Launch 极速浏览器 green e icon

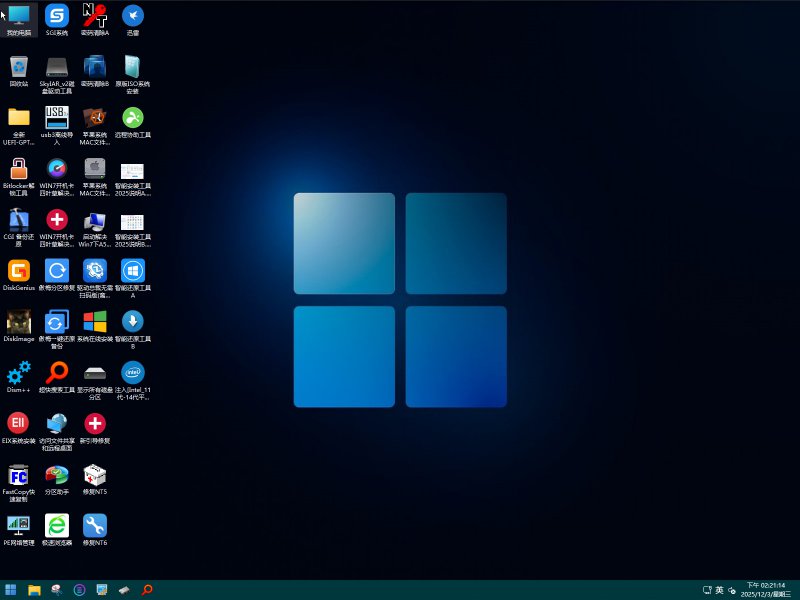pos(57,530)
